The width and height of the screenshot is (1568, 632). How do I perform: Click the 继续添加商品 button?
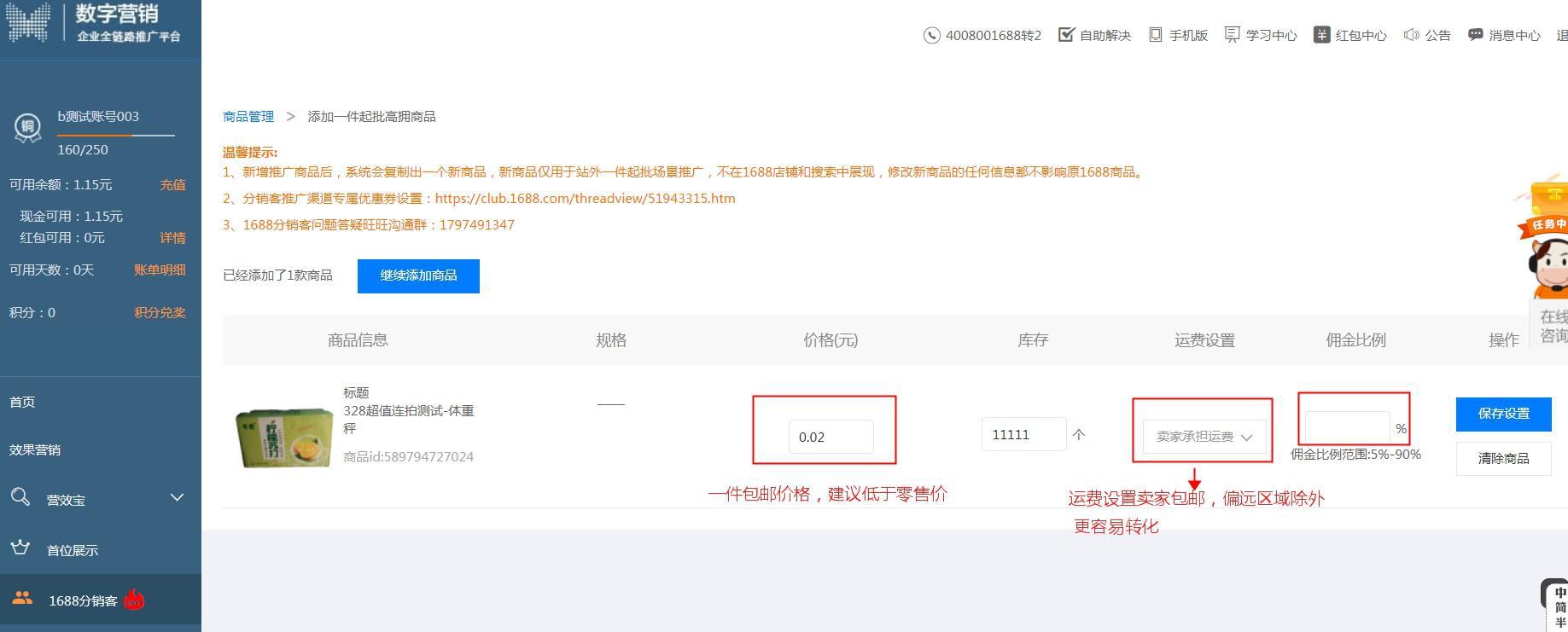418,275
